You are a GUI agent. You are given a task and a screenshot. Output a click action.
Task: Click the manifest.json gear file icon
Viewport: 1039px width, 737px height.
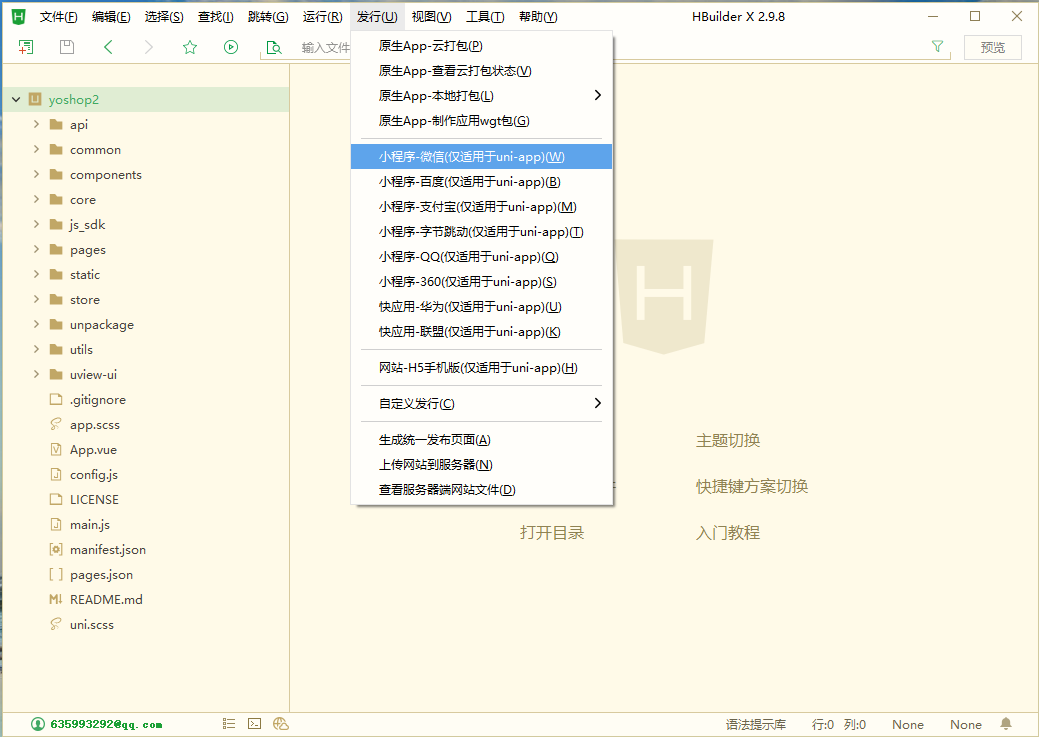pyautogui.click(x=56, y=549)
